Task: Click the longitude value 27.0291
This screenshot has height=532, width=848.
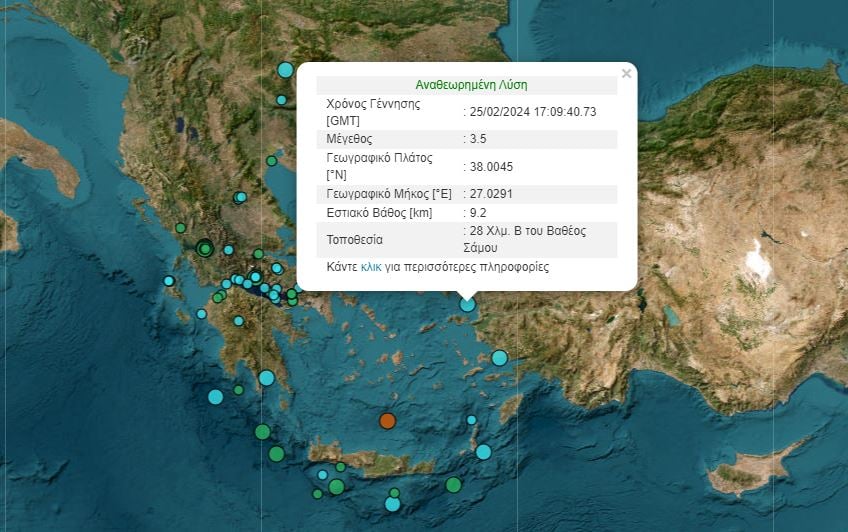Action: coord(491,194)
